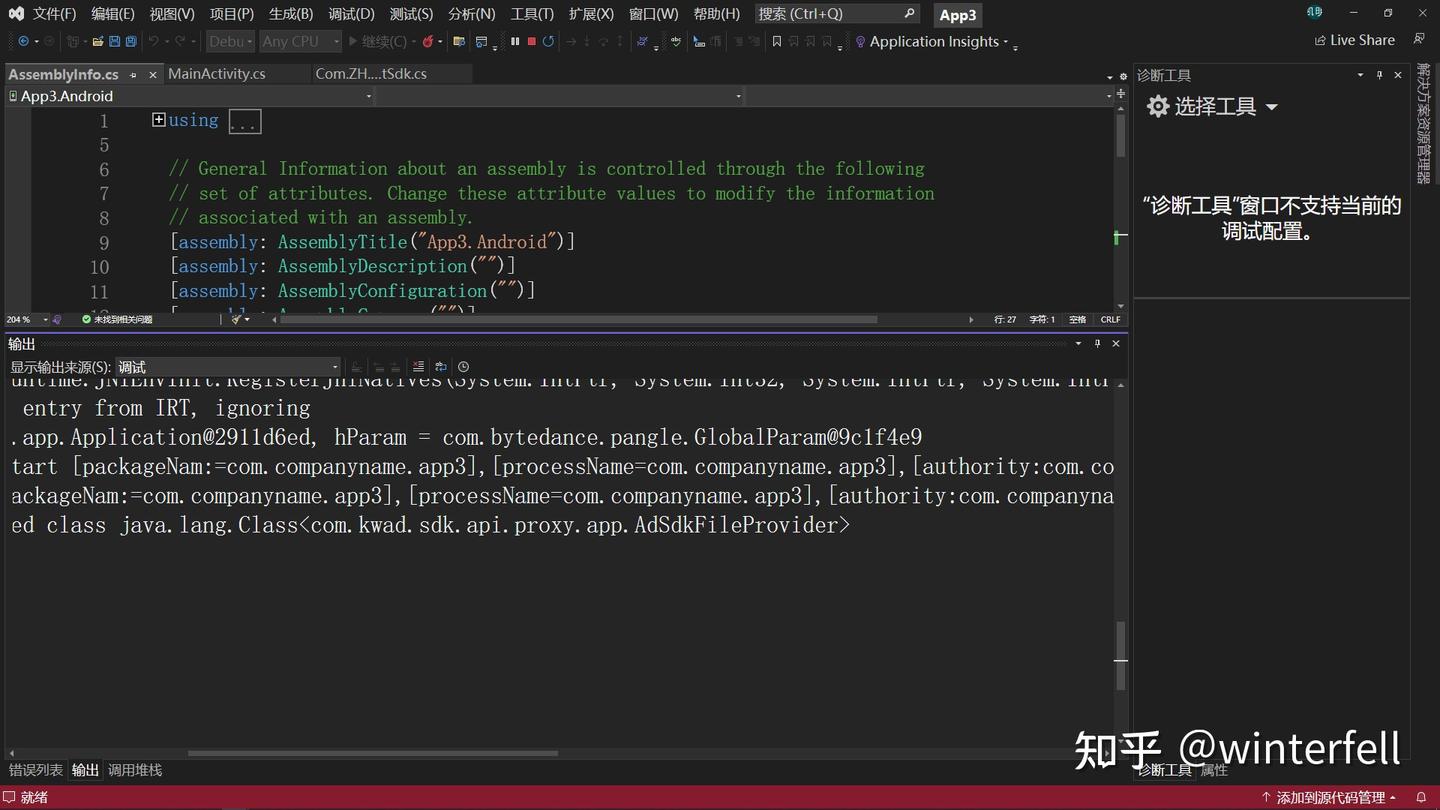Close the Output panel
1440x810 pixels.
tap(1116, 343)
